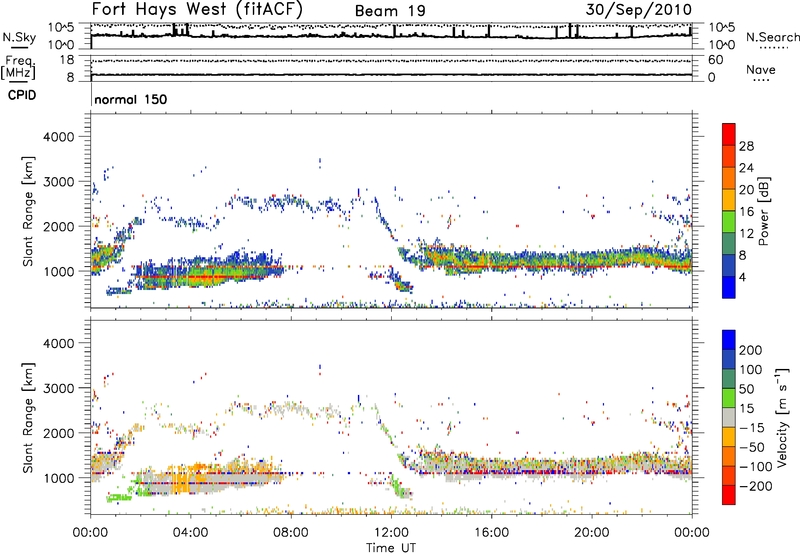Click '2000' on the velocity panel range axis
This screenshot has height=554, width=800.
[x=59, y=433]
